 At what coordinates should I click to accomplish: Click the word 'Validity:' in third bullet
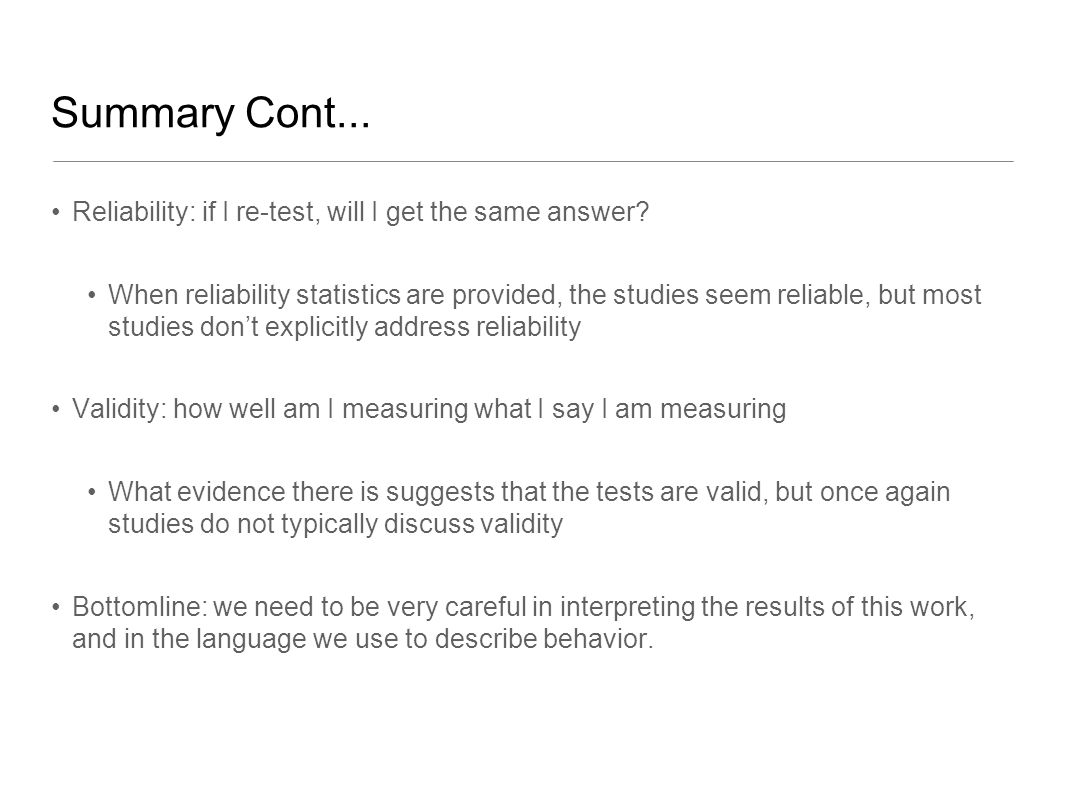(120, 409)
